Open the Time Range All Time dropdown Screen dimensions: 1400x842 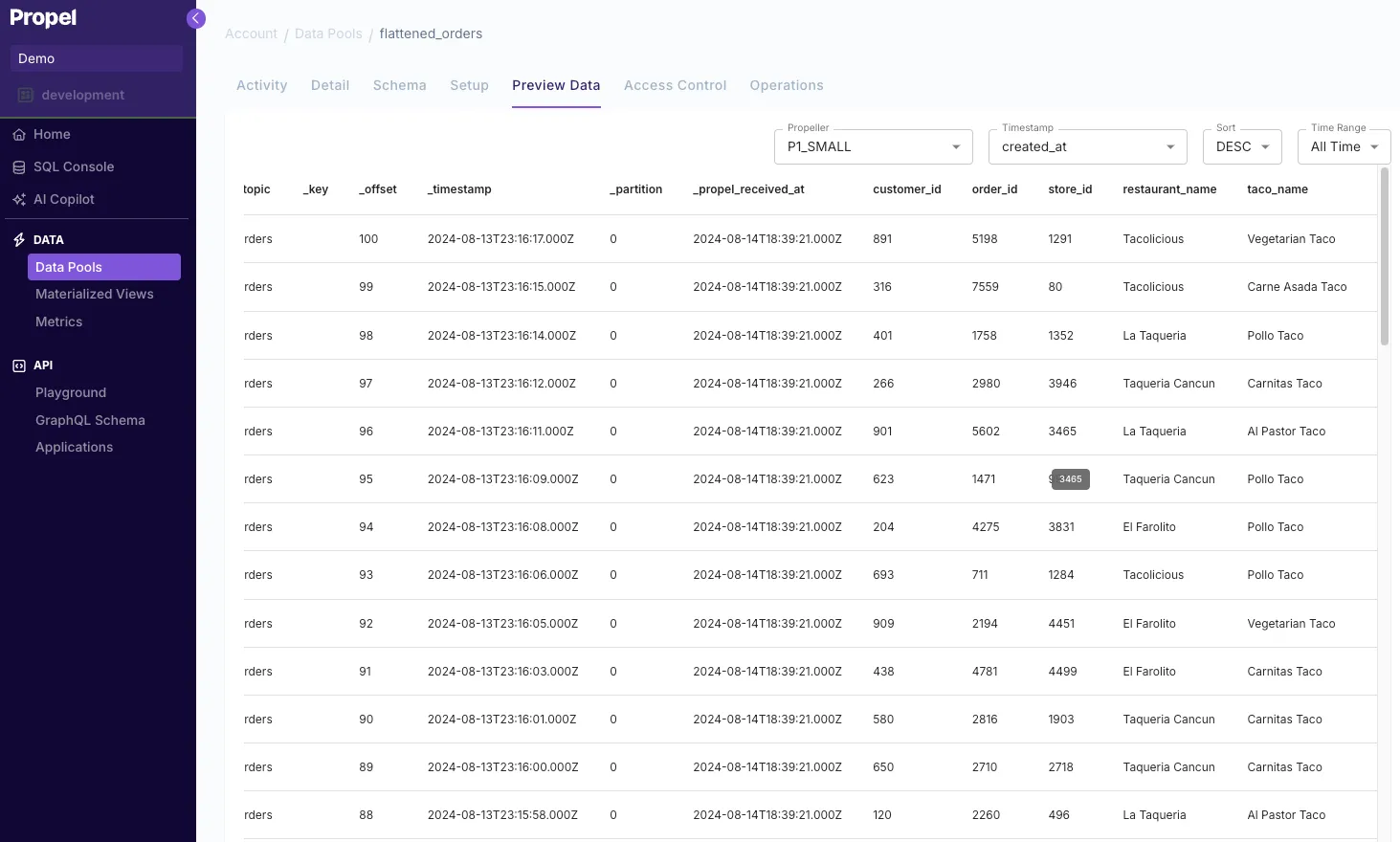(x=1344, y=147)
